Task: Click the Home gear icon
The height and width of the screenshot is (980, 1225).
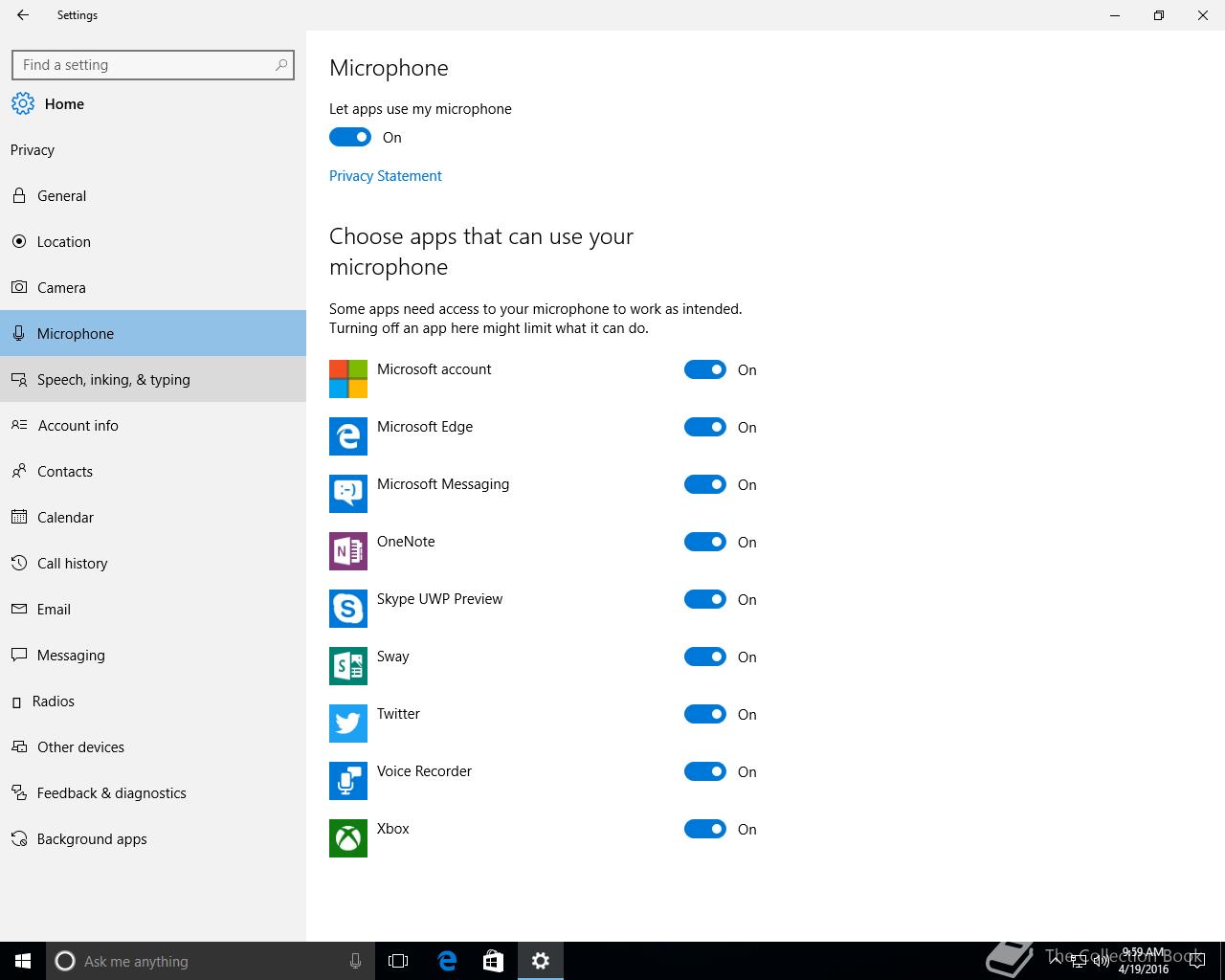Action: [x=23, y=103]
